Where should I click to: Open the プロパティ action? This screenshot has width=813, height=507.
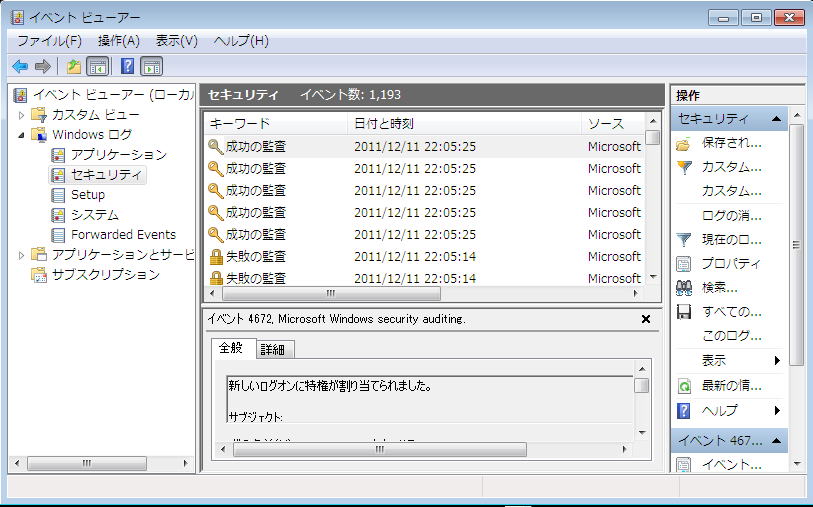(731, 264)
